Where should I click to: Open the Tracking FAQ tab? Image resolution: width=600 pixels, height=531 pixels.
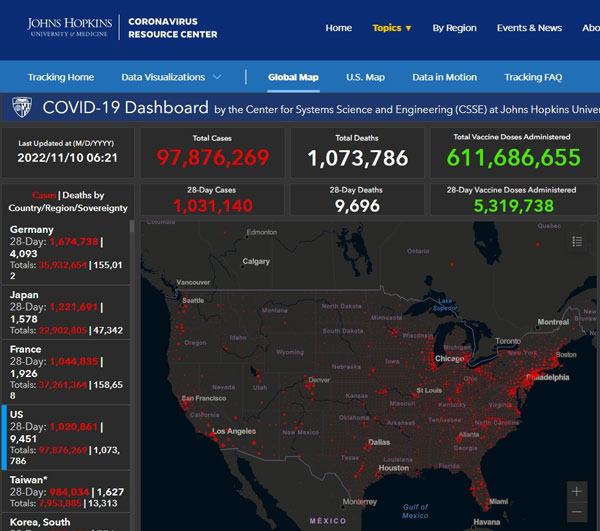coord(533,77)
